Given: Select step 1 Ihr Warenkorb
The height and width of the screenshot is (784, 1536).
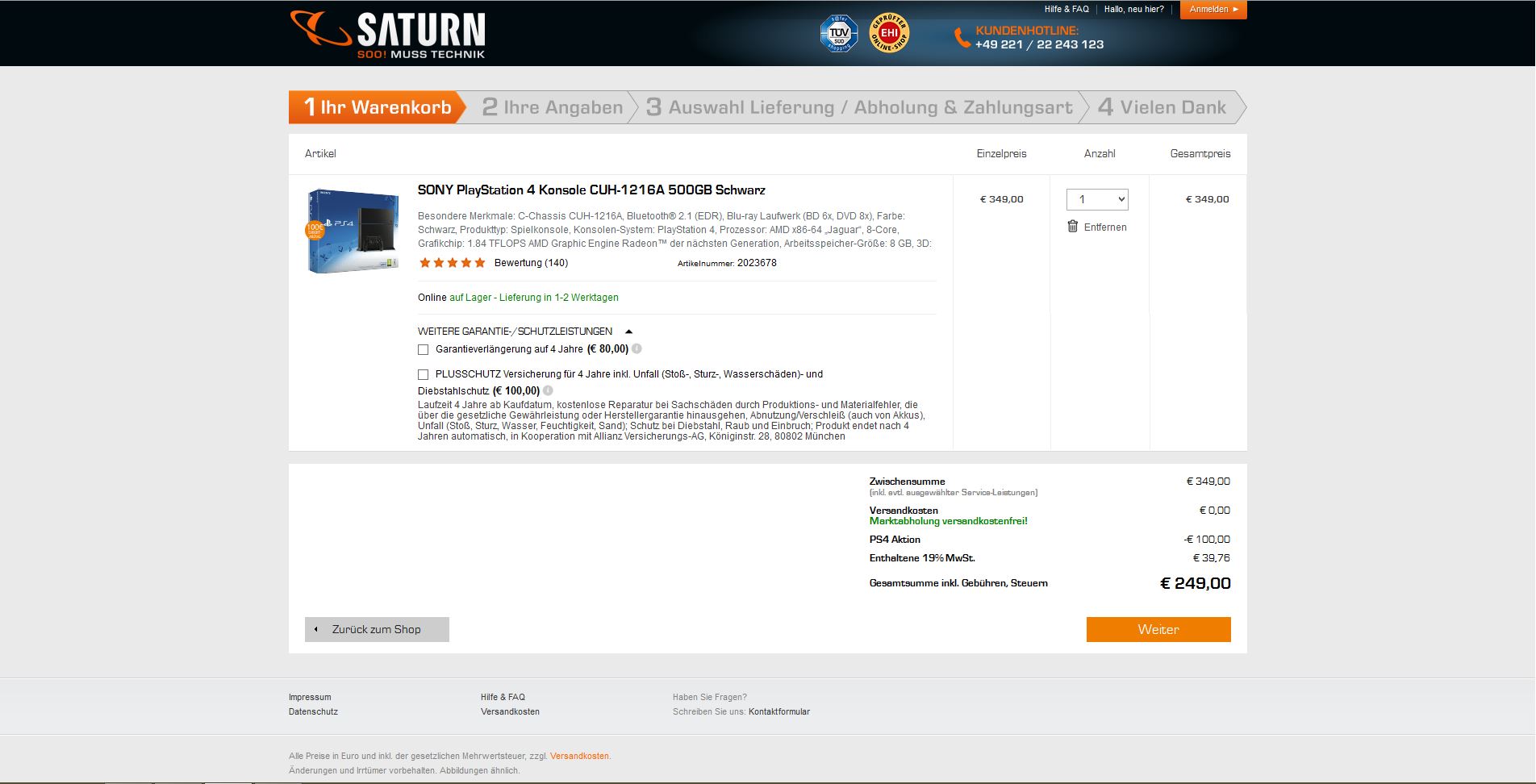Looking at the screenshot, I should pyautogui.click(x=377, y=107).
